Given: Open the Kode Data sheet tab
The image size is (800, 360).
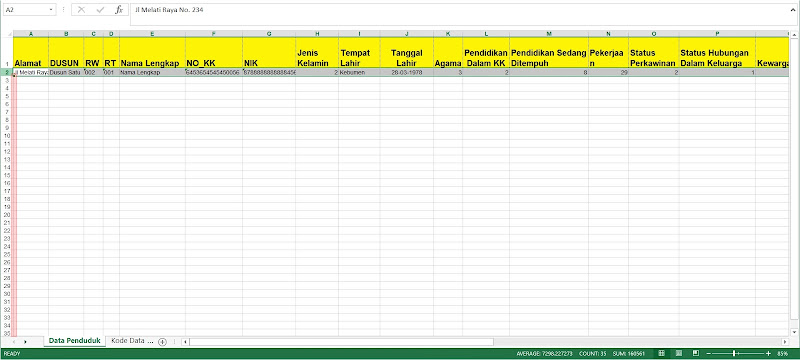Looking at the screenshot, I should click(x=132, y=341).
